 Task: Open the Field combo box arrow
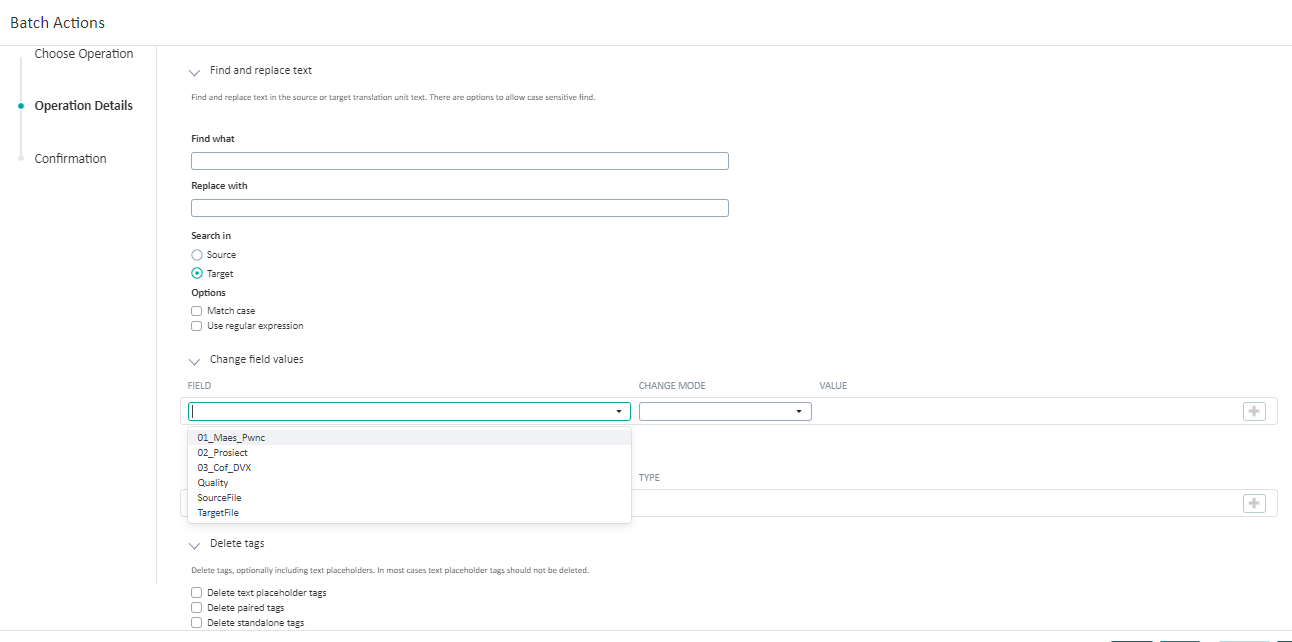click(619, 411)
